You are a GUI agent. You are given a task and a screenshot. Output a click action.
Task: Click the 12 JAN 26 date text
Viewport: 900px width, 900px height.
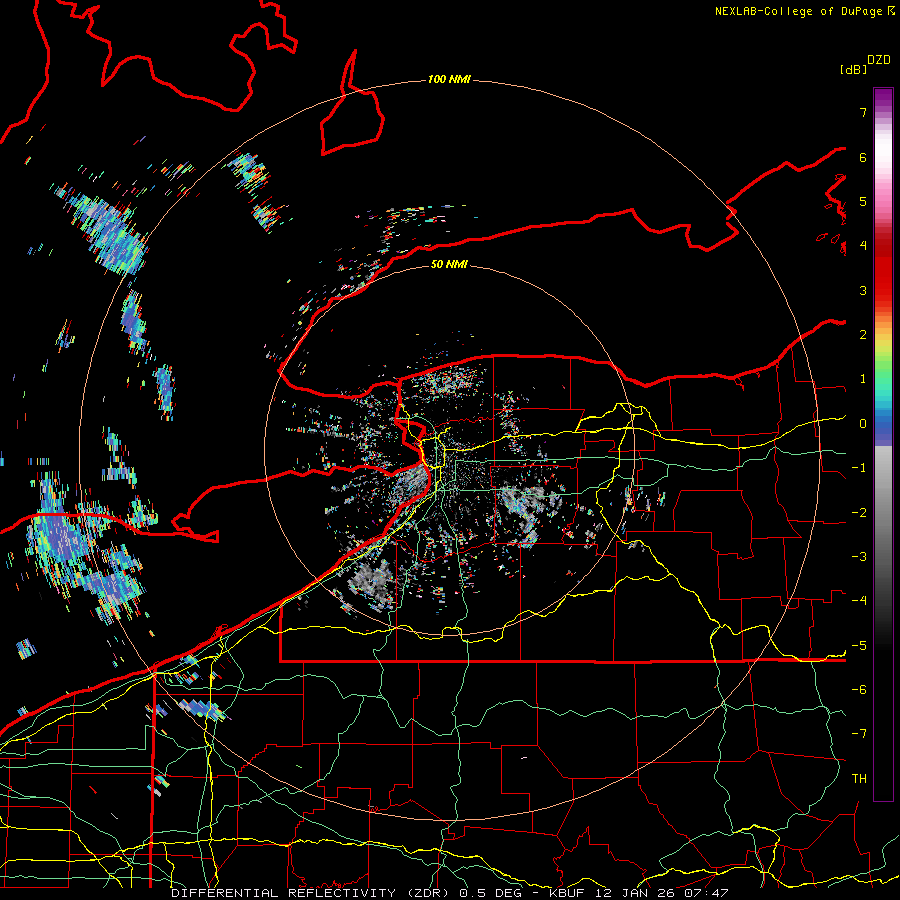tap(637, 893)
